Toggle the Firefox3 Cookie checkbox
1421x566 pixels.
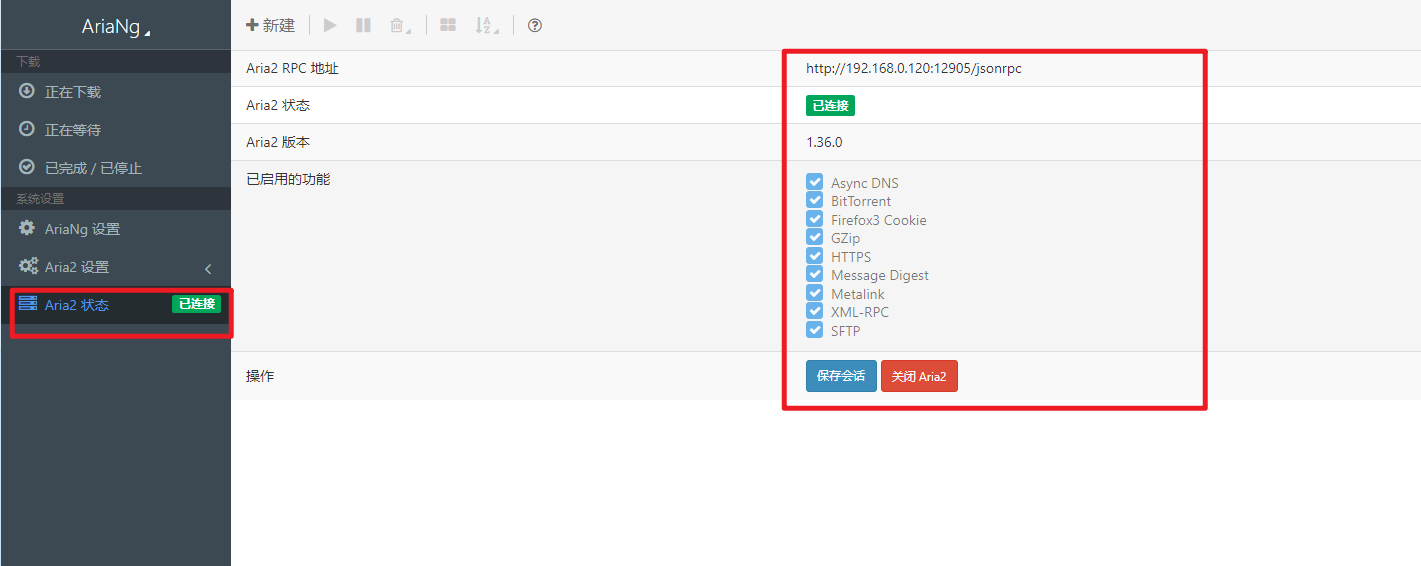click(x=814, y=219)
